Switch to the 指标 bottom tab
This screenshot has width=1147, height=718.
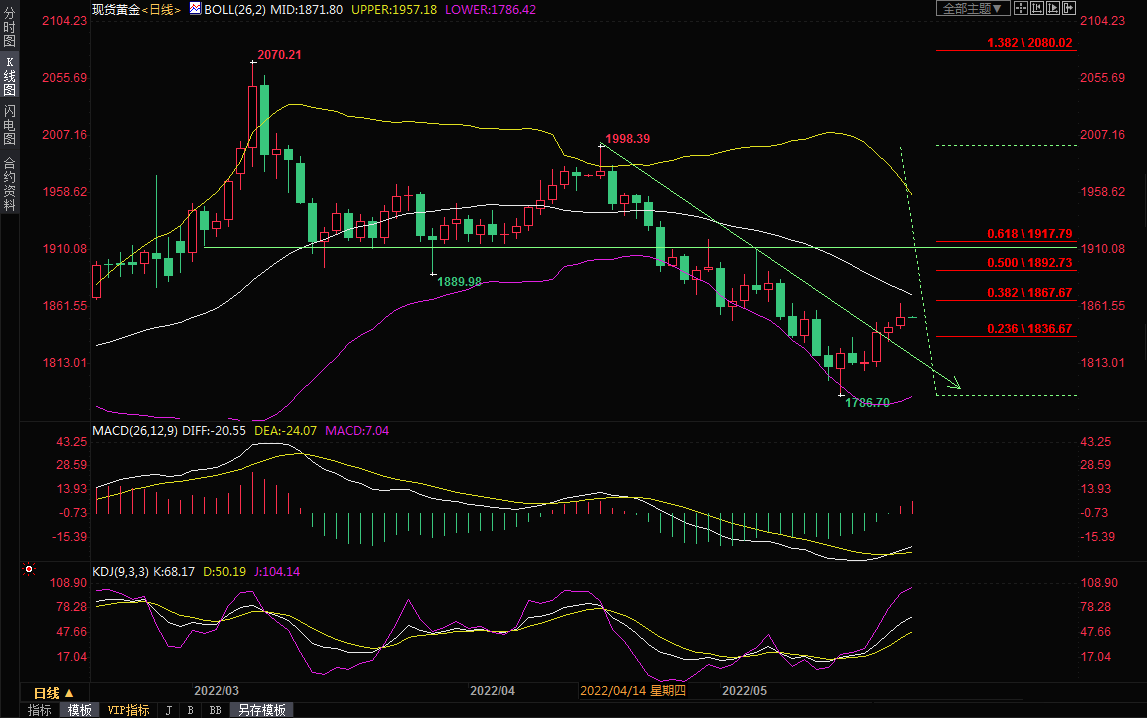point(40,710)
